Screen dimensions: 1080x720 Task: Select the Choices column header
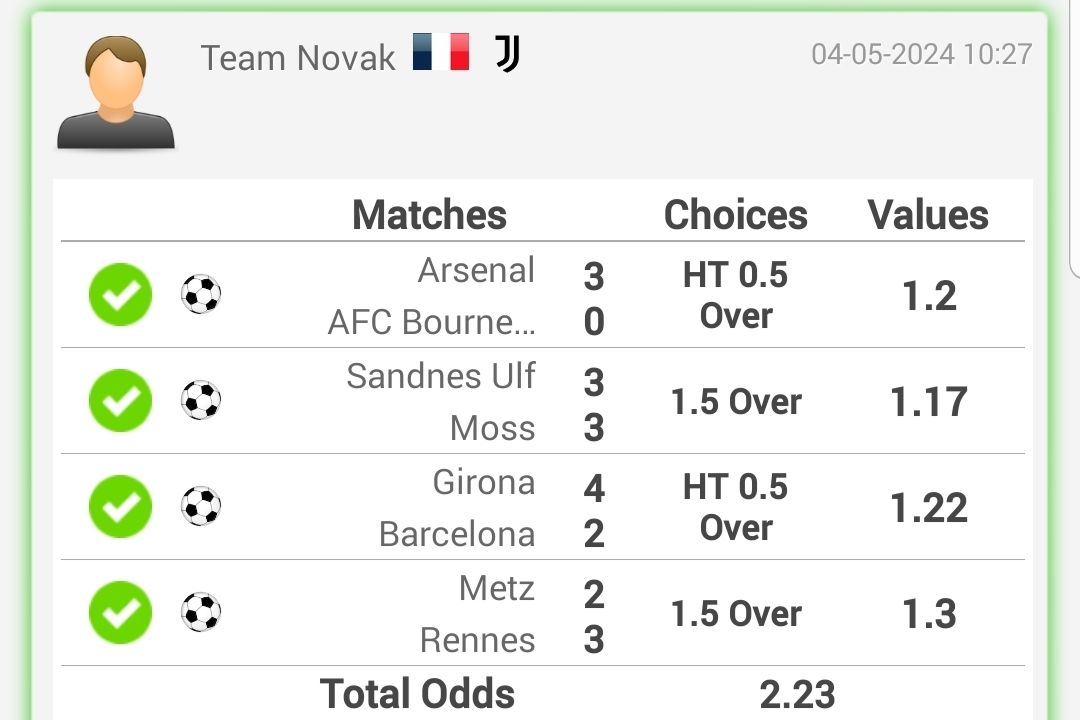pos(736,214)
